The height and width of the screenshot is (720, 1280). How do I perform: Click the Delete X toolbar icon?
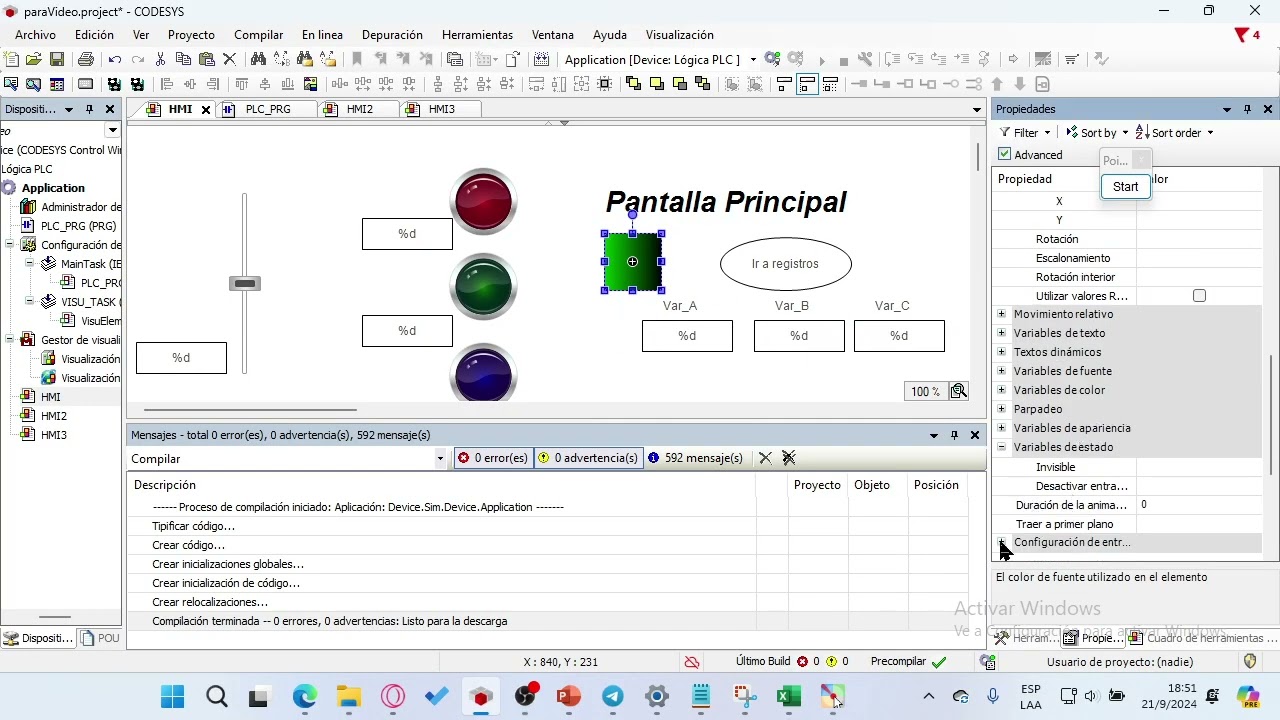229,60
